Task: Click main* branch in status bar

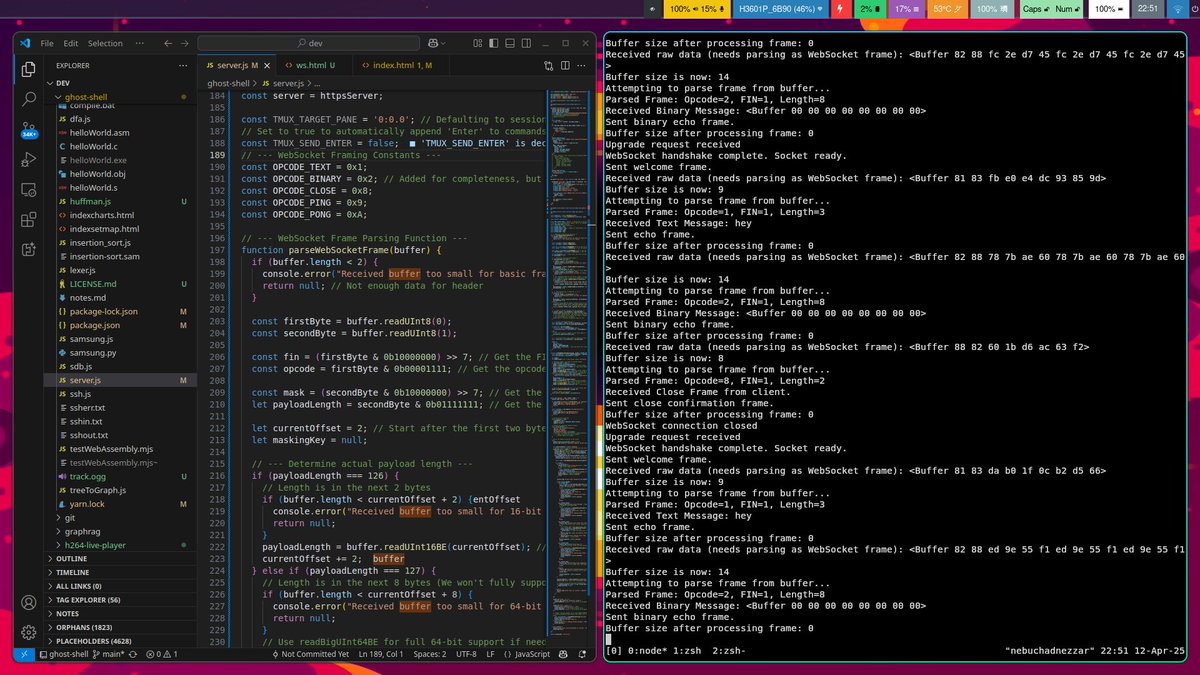Action: [x=107, y=654]
